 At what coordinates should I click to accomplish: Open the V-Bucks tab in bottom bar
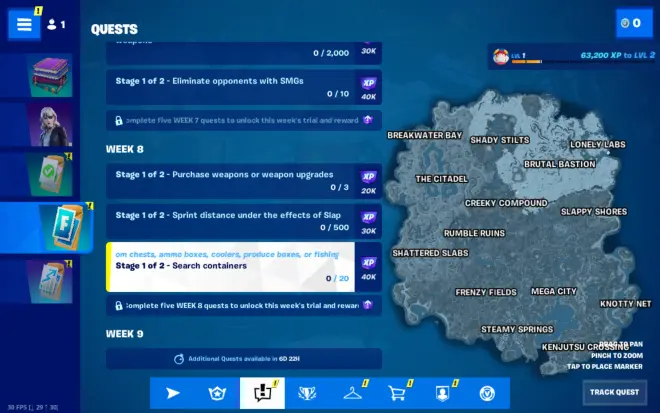click(x=487, y=393)
